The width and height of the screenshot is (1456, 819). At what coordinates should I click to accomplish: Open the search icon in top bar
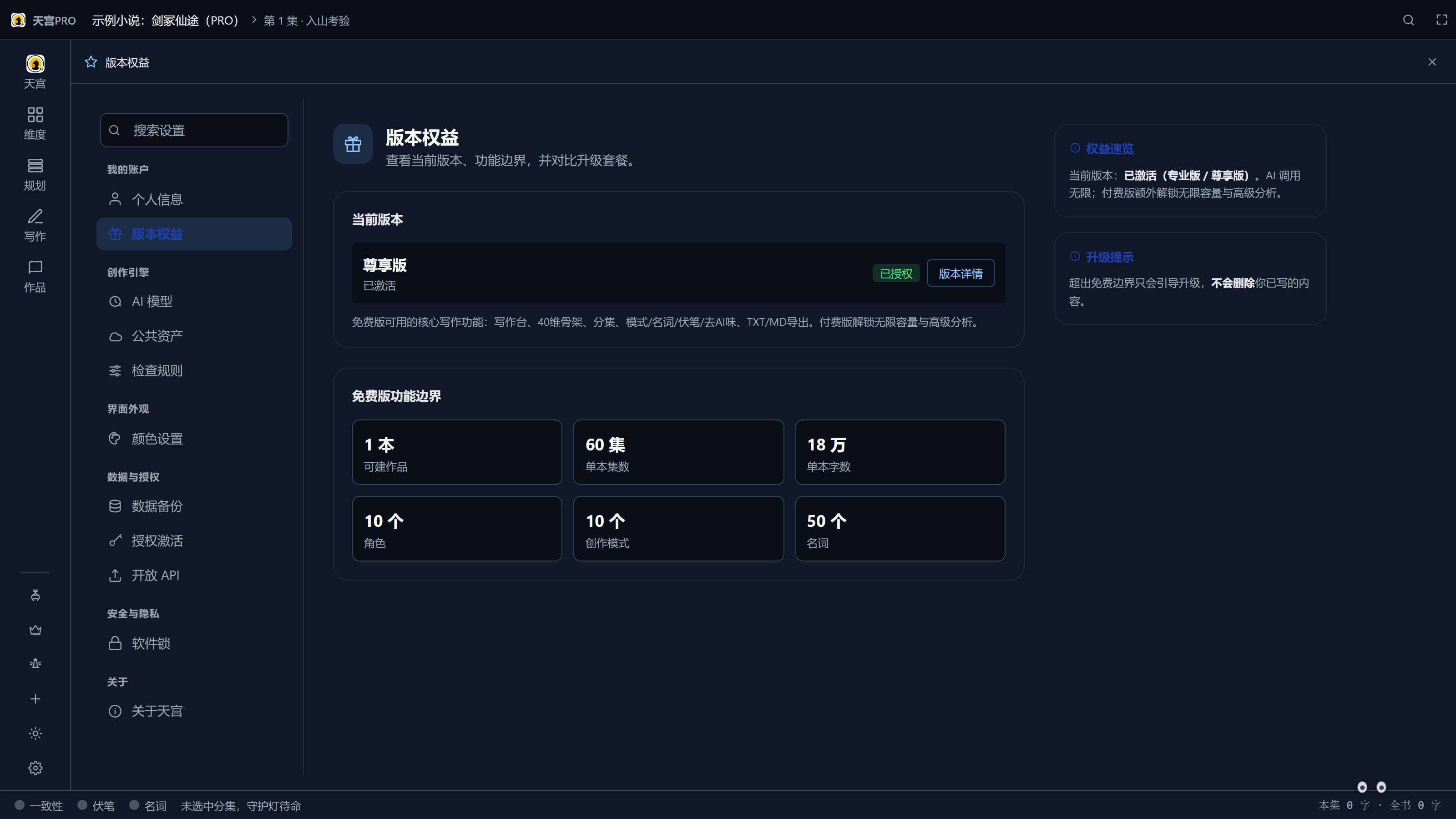tap(1408, 20)
